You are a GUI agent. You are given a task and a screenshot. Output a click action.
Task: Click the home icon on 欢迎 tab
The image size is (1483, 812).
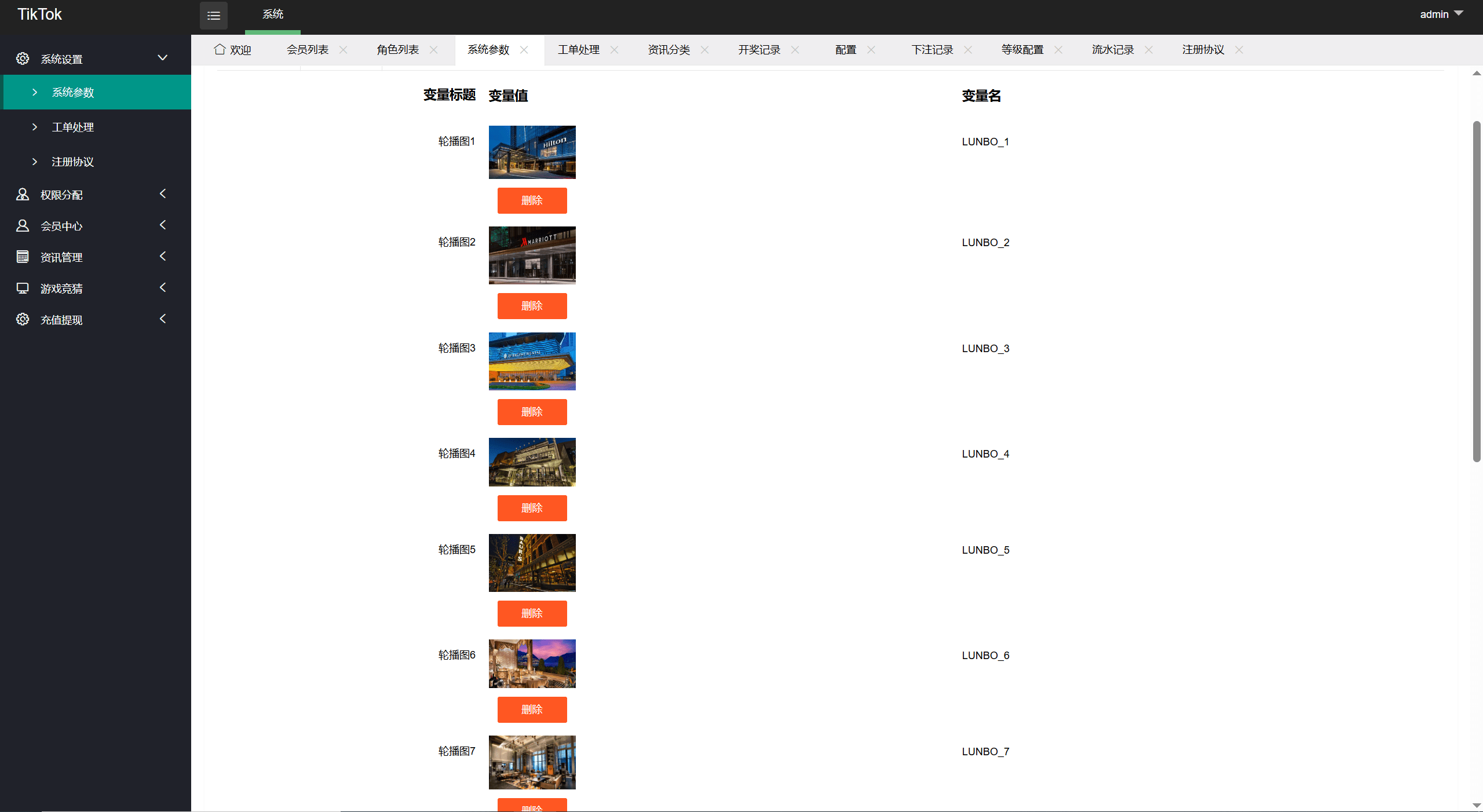(x=220, y=49)
